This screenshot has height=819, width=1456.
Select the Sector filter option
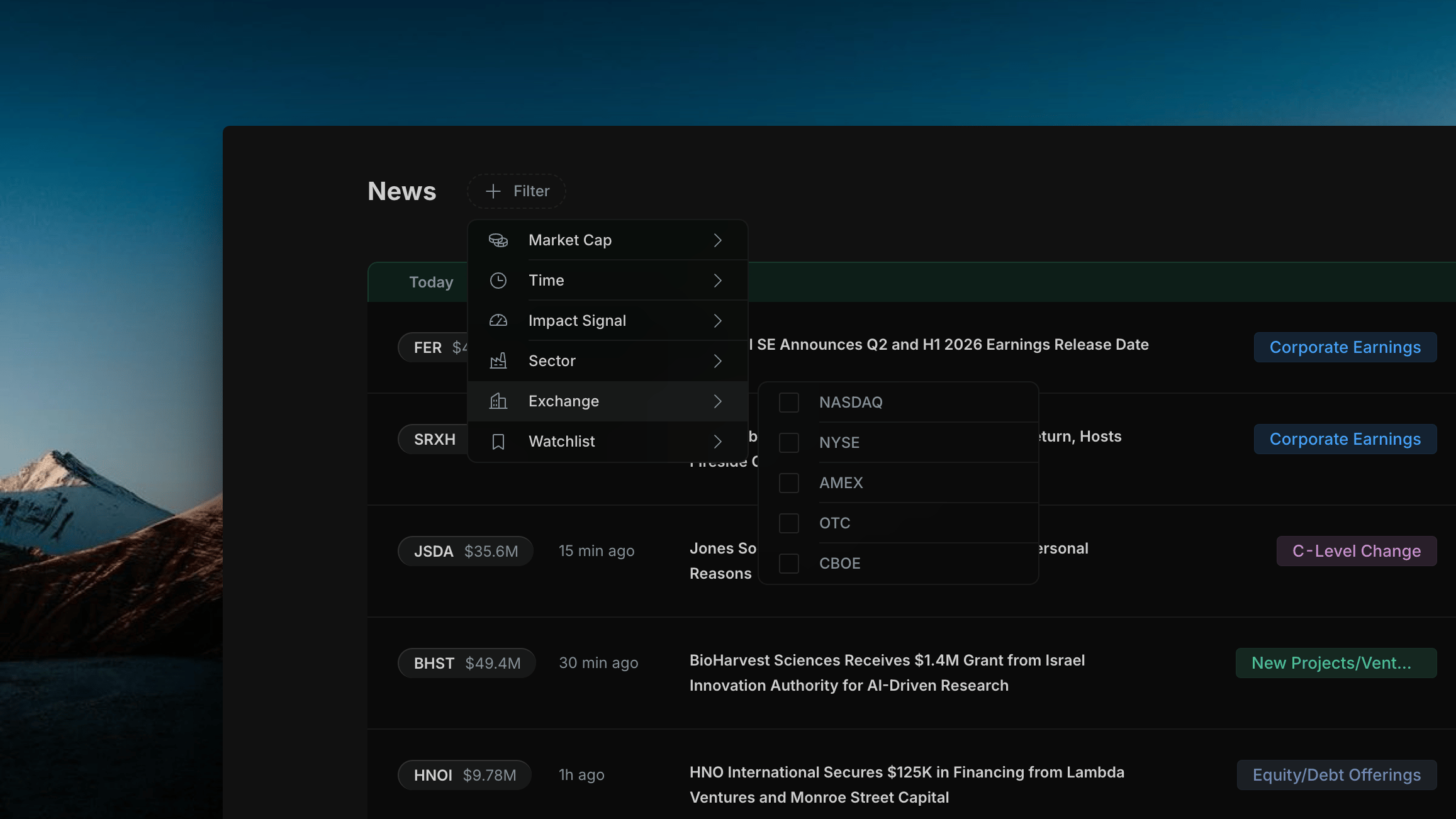608,361
